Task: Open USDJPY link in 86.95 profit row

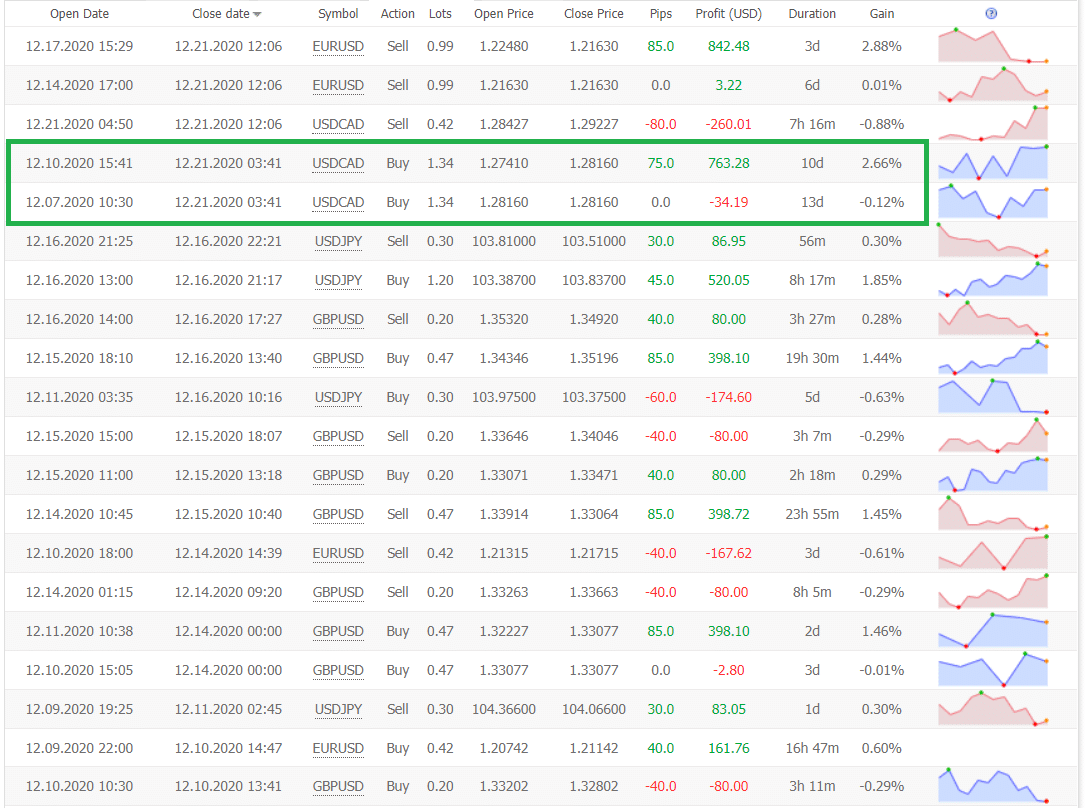Action: pyautogui.click(x=338, y=241)
